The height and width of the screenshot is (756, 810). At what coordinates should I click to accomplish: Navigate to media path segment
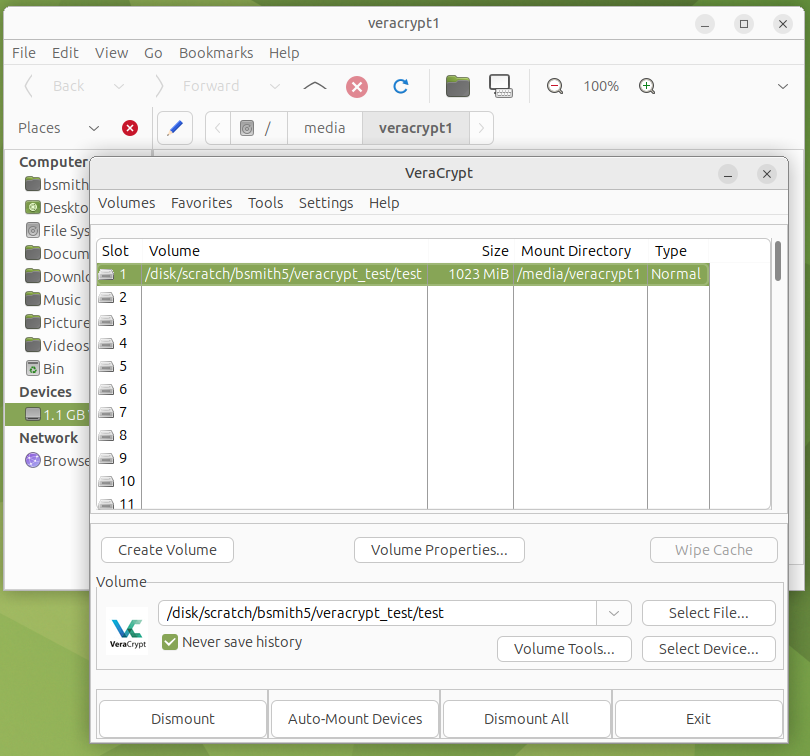(324, 128)
